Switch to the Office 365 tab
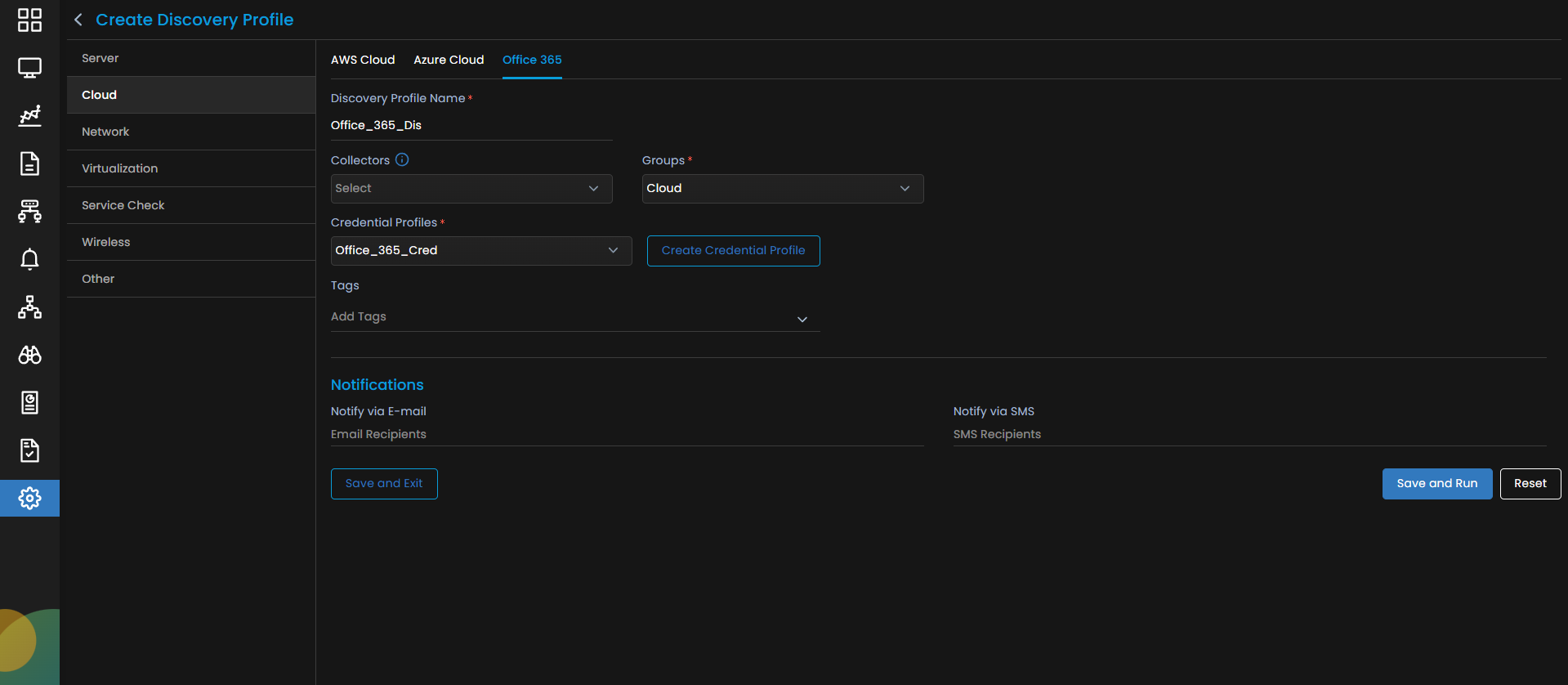 [x=532, y=60]
